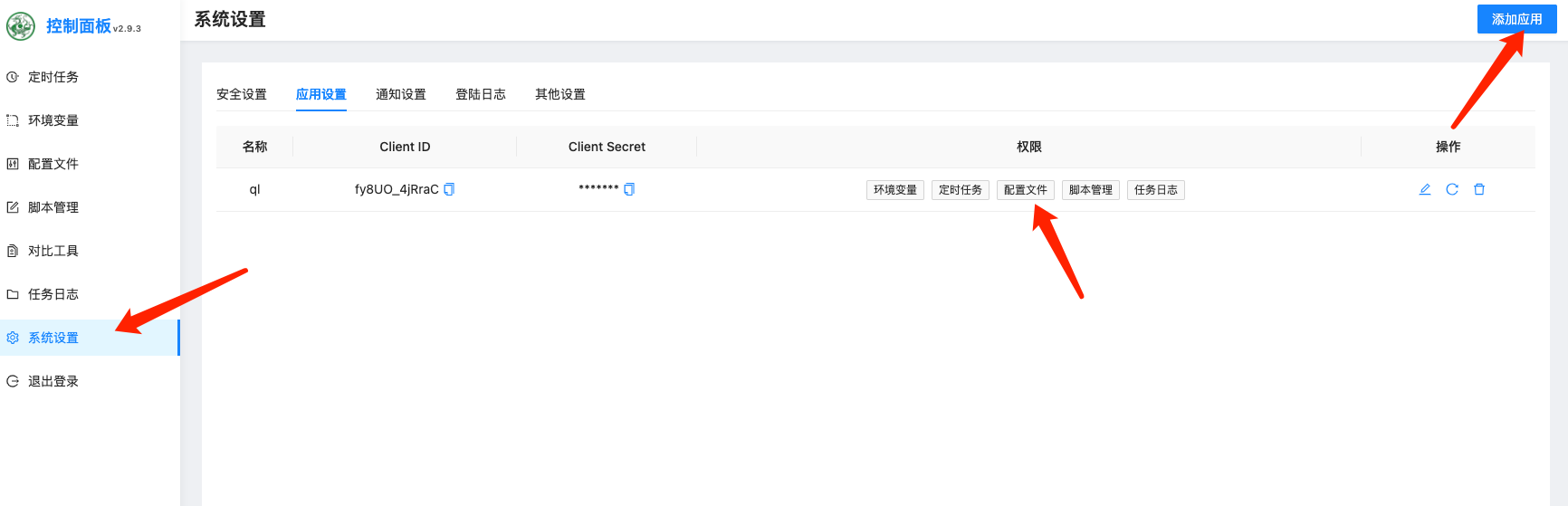The image size is (1568, 506).
Task: Switch to the 安全设置 tab
Action: click(242, 94)
